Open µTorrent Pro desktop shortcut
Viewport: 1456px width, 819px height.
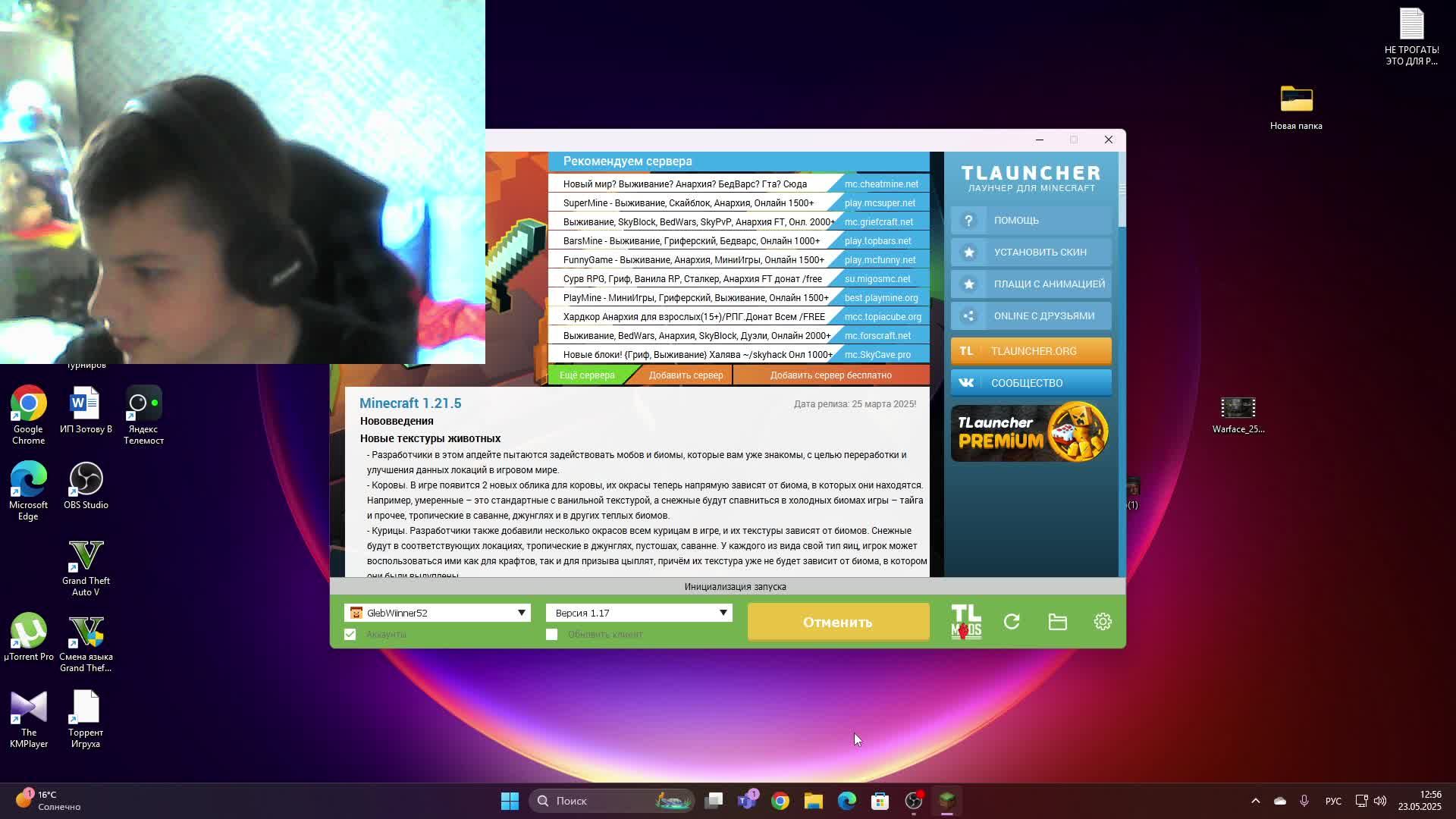pos(28,638)
